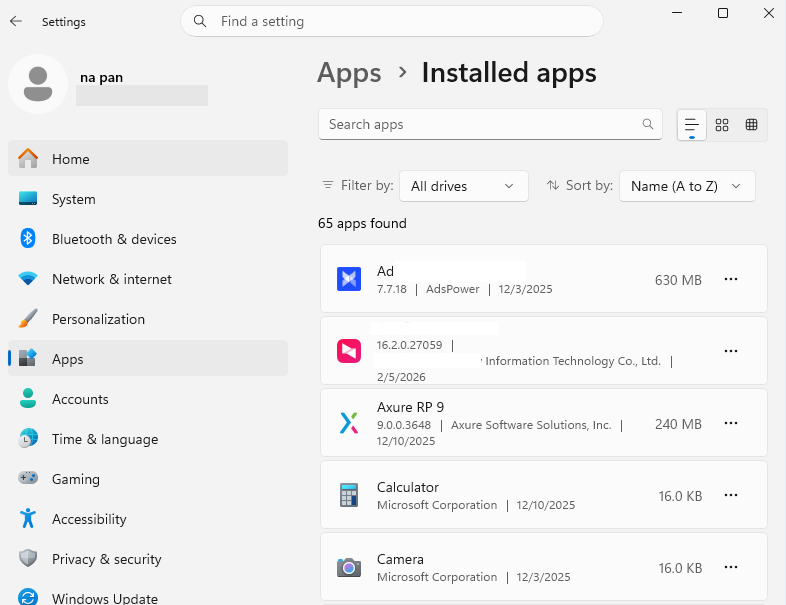This screenshot has width=786, height=605.
Task: Maximize the Settings window
Action: [723, 13]
